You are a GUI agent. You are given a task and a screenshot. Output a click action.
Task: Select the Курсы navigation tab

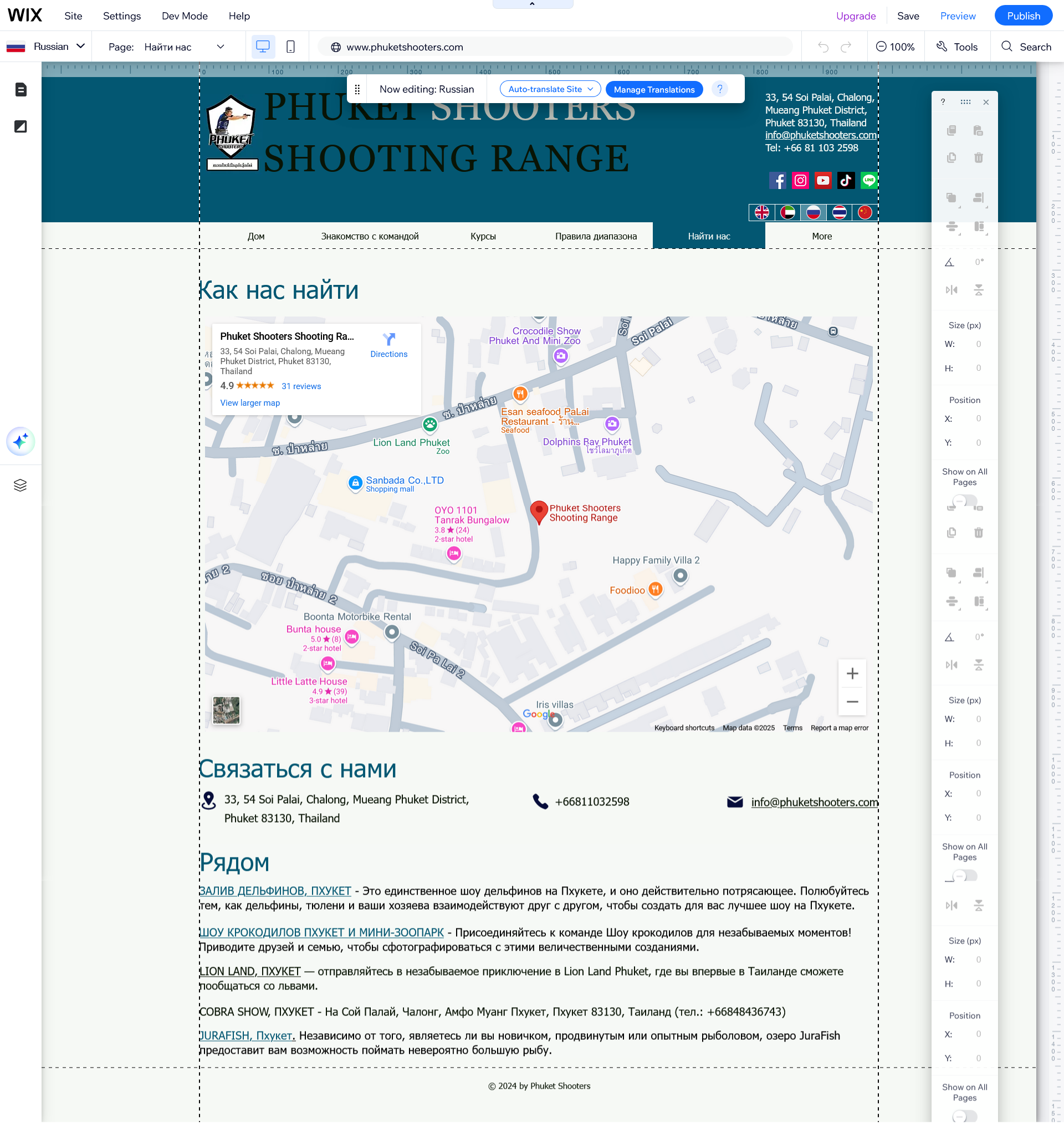point(483,236)
